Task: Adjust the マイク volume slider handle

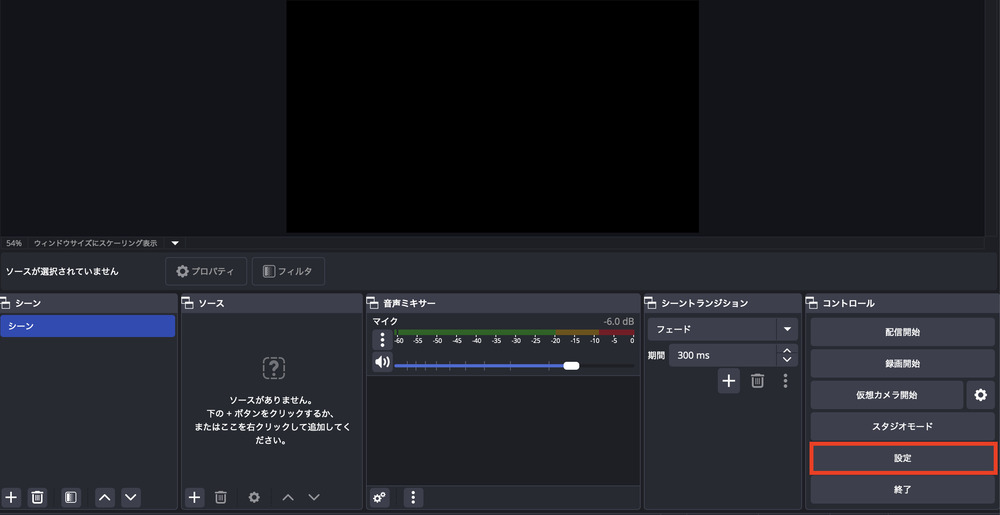Action: coord(571,365)
